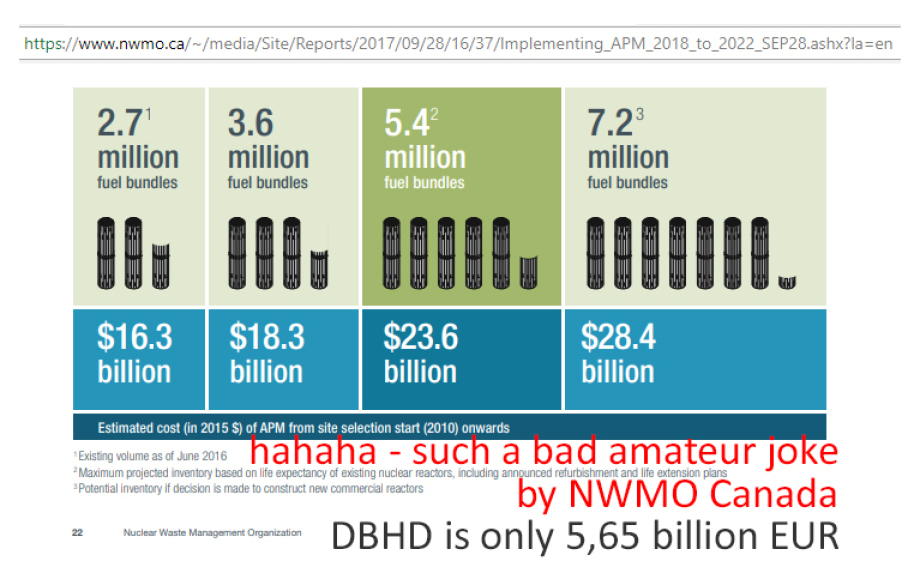The width and height of the screenshot is (920, 567).
Task: Click the red 'by NWMO Canada' text
Action: point(677,493)
